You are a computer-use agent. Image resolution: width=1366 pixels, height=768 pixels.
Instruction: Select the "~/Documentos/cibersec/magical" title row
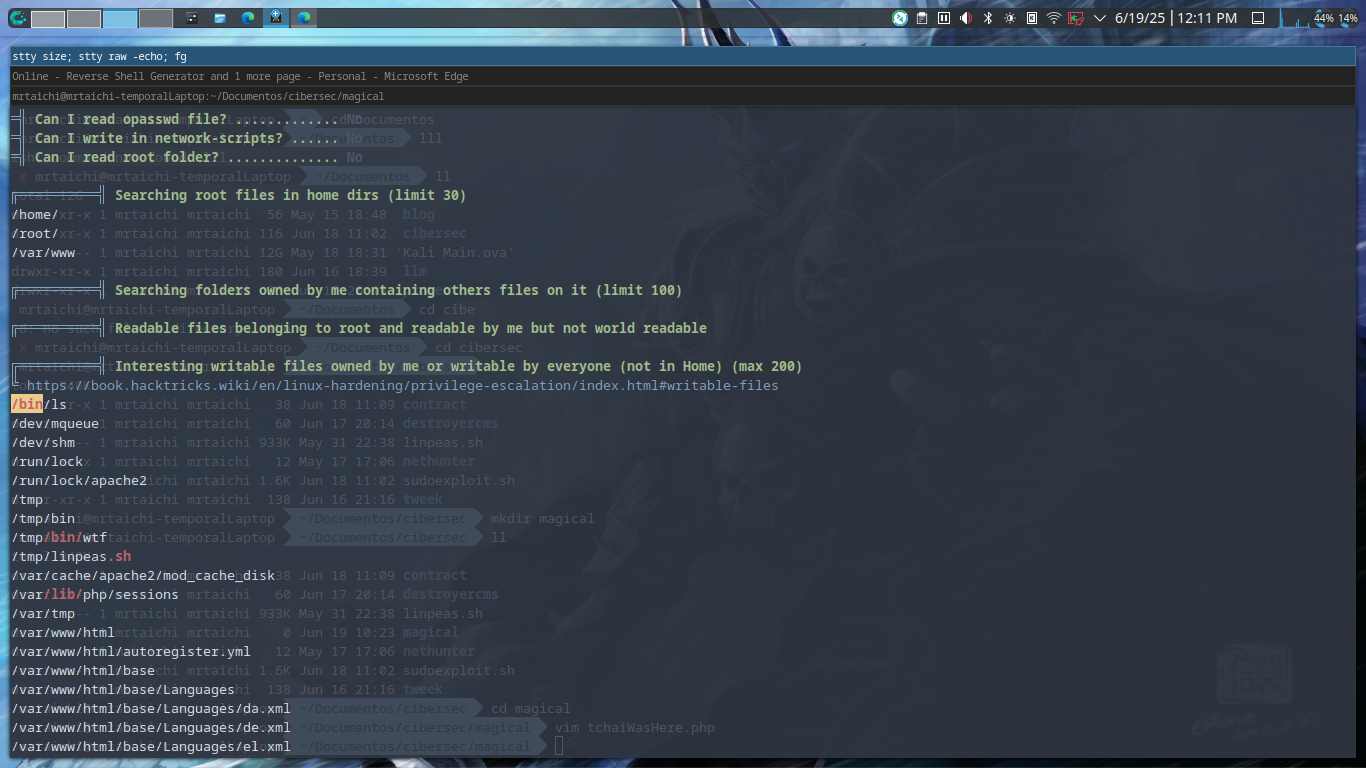[x=683, y=96]
